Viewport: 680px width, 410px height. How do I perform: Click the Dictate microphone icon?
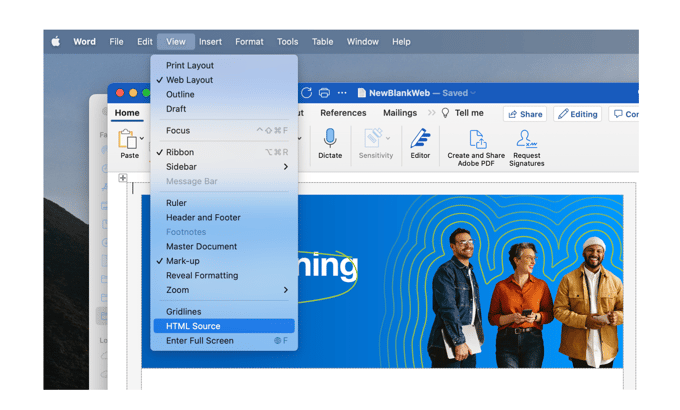(330, 139)
